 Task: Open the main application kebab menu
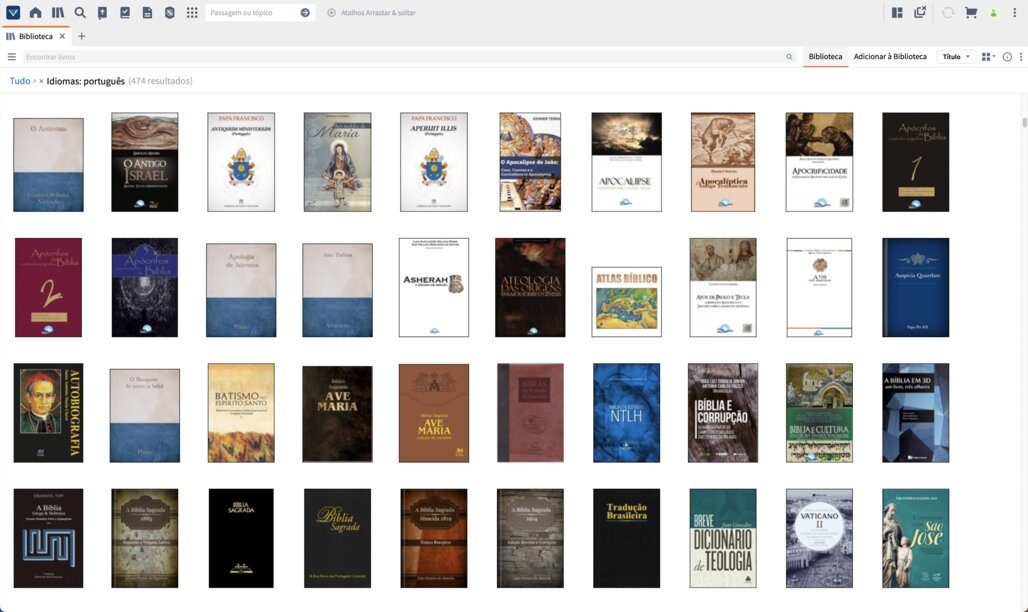click(x=1014, y=12)
